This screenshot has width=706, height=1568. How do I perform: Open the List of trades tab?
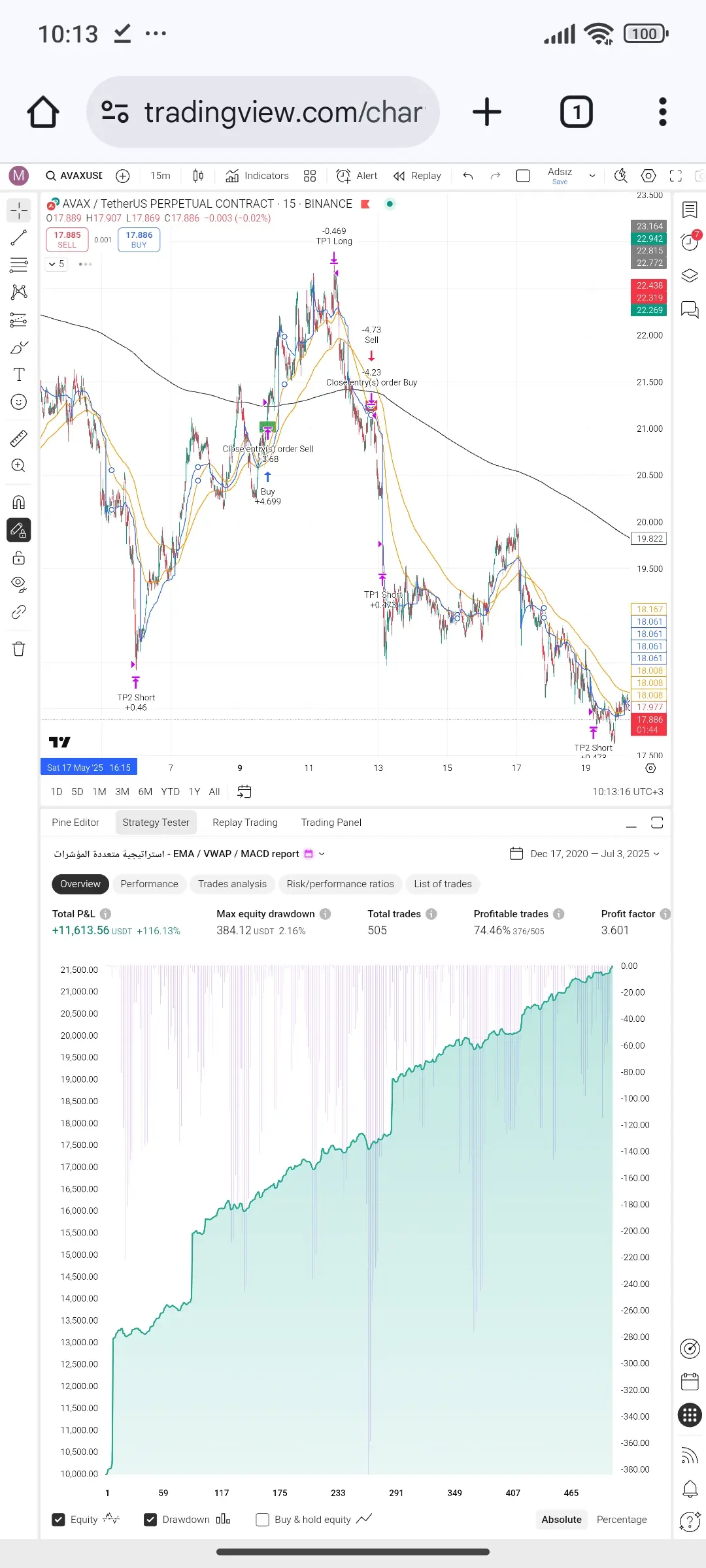pyautogui.click(x=443, y=884)
